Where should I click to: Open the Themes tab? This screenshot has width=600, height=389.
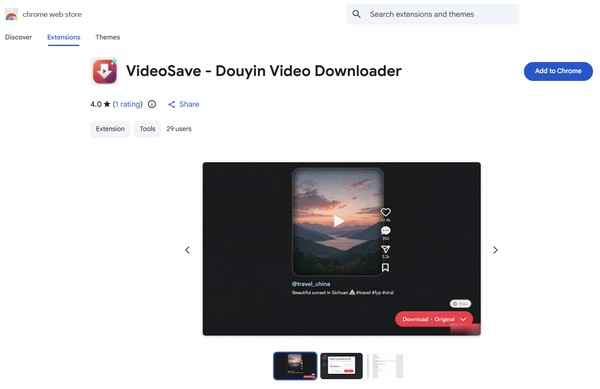(108, 37)
